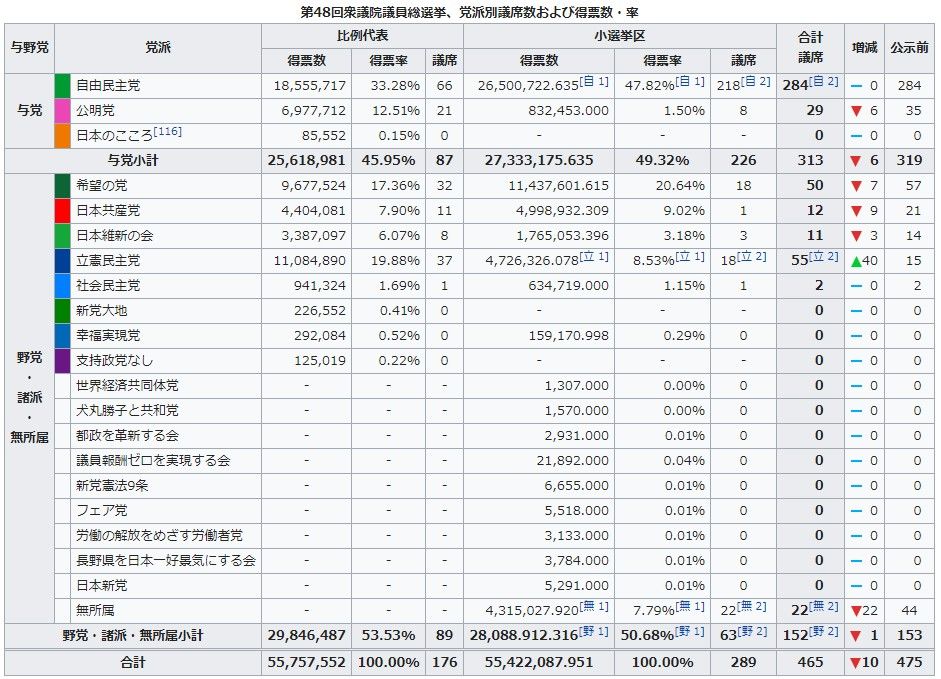The height and width of the screenshot is (679, 941).
Task: Click the 公明党 pink color swatch
Action: coord(62,110)
